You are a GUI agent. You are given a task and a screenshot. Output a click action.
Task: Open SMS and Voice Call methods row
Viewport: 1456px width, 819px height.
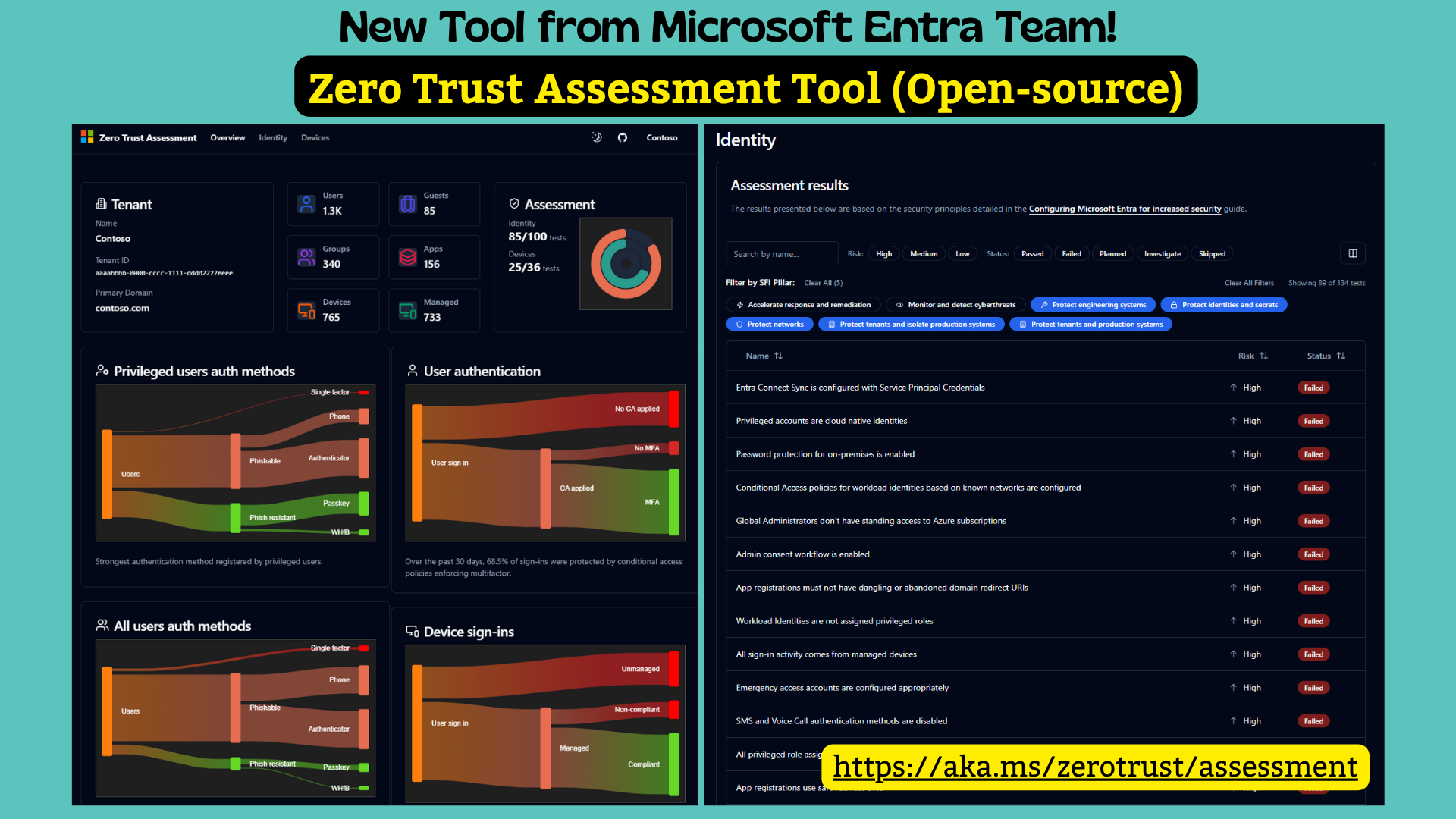(1046, 721)
